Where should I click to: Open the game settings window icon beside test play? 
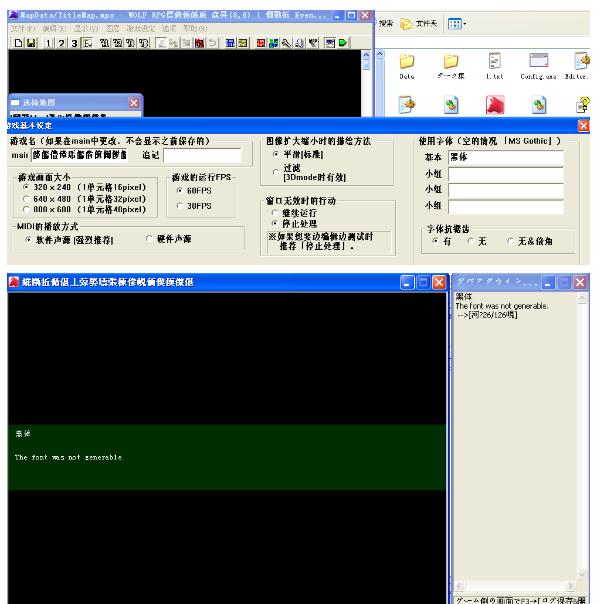click(x=330, y=43)
